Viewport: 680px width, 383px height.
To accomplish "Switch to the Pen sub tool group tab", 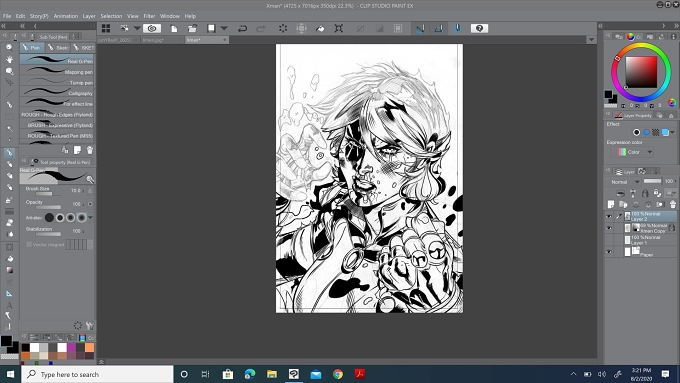I will (x=32, y=47).
